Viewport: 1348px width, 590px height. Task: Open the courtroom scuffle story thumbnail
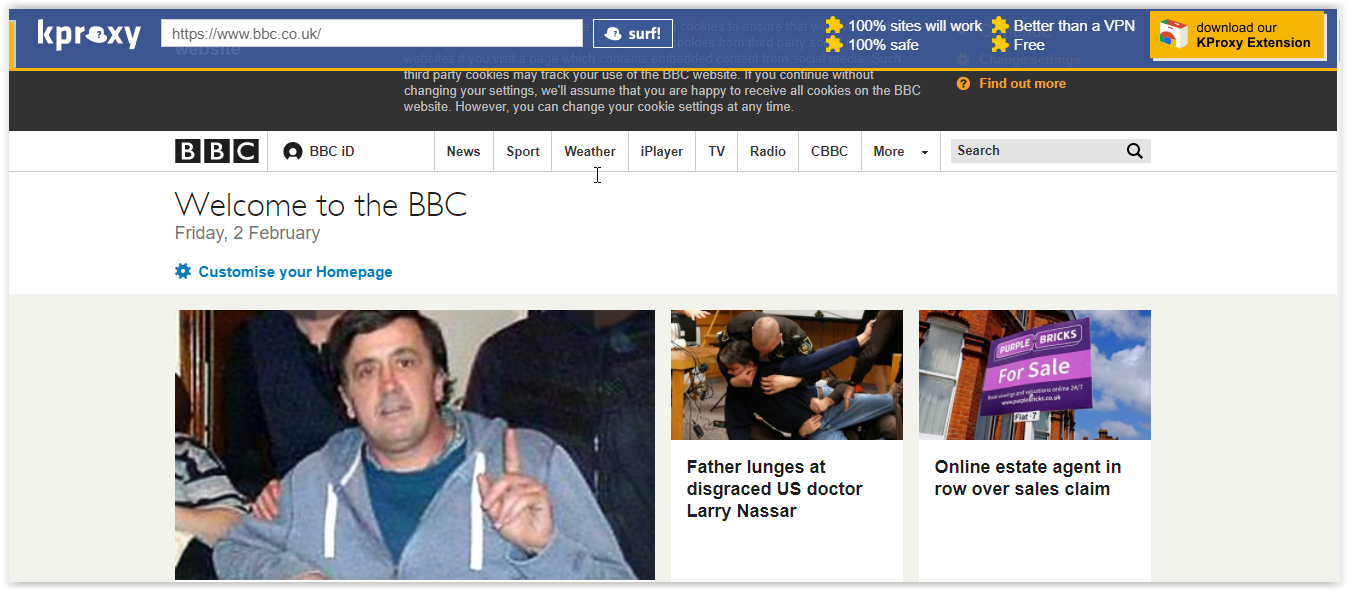click(x=787, y=375)
